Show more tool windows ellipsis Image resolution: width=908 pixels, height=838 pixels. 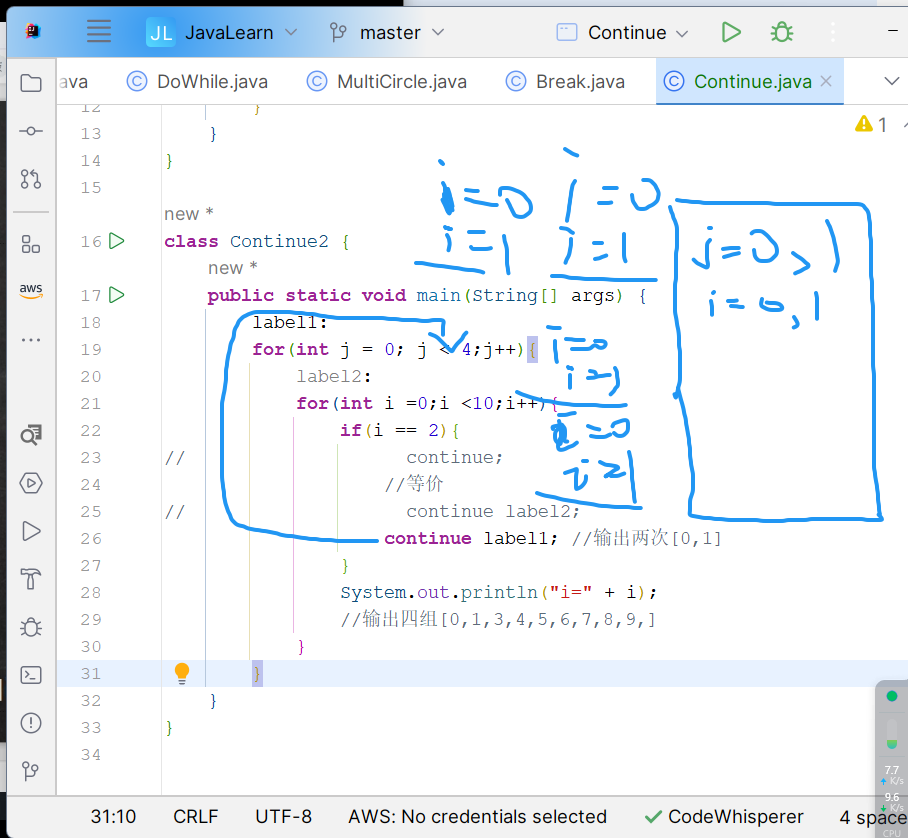31,340
